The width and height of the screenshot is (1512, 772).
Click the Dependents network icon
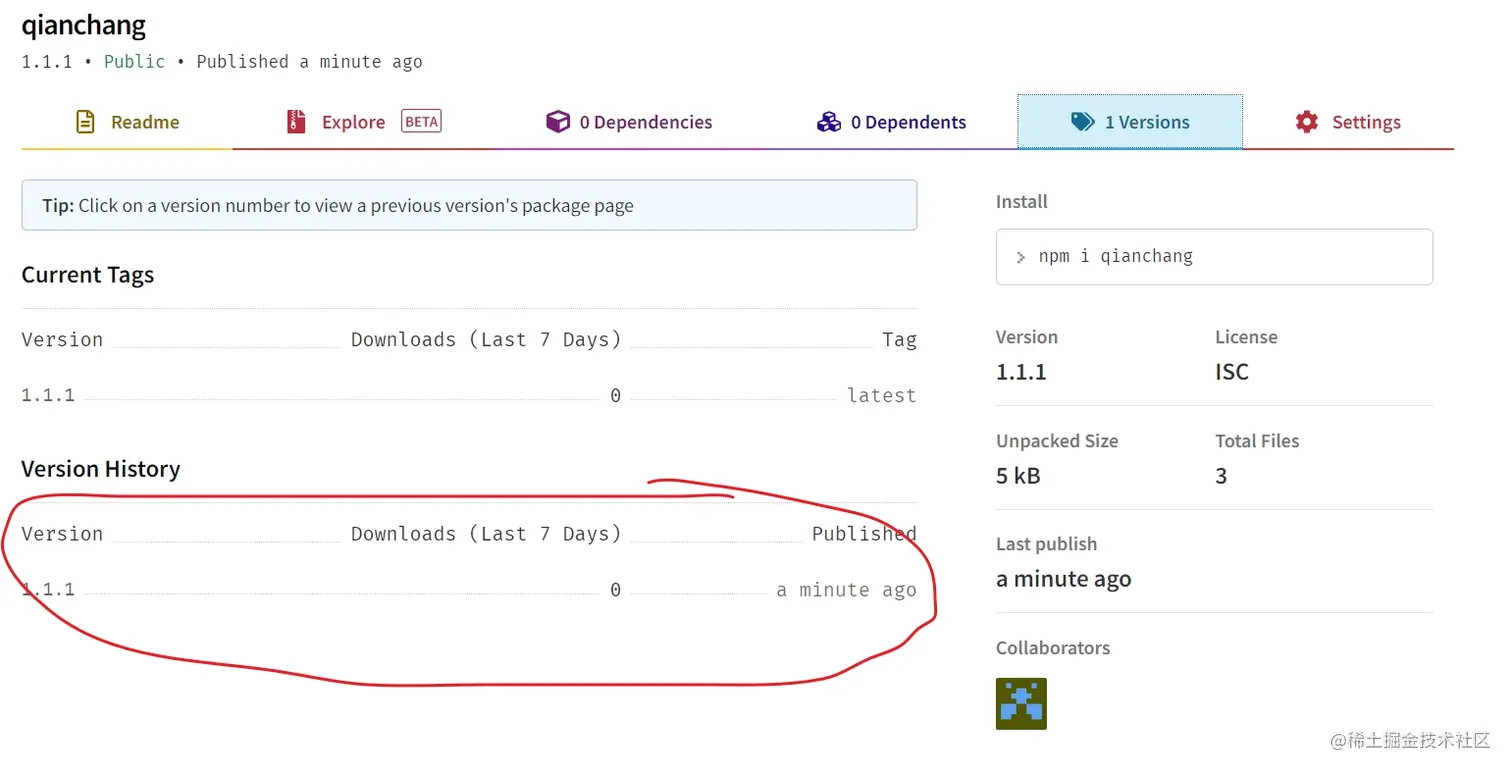pyautogui.click(x=829, y=121)
